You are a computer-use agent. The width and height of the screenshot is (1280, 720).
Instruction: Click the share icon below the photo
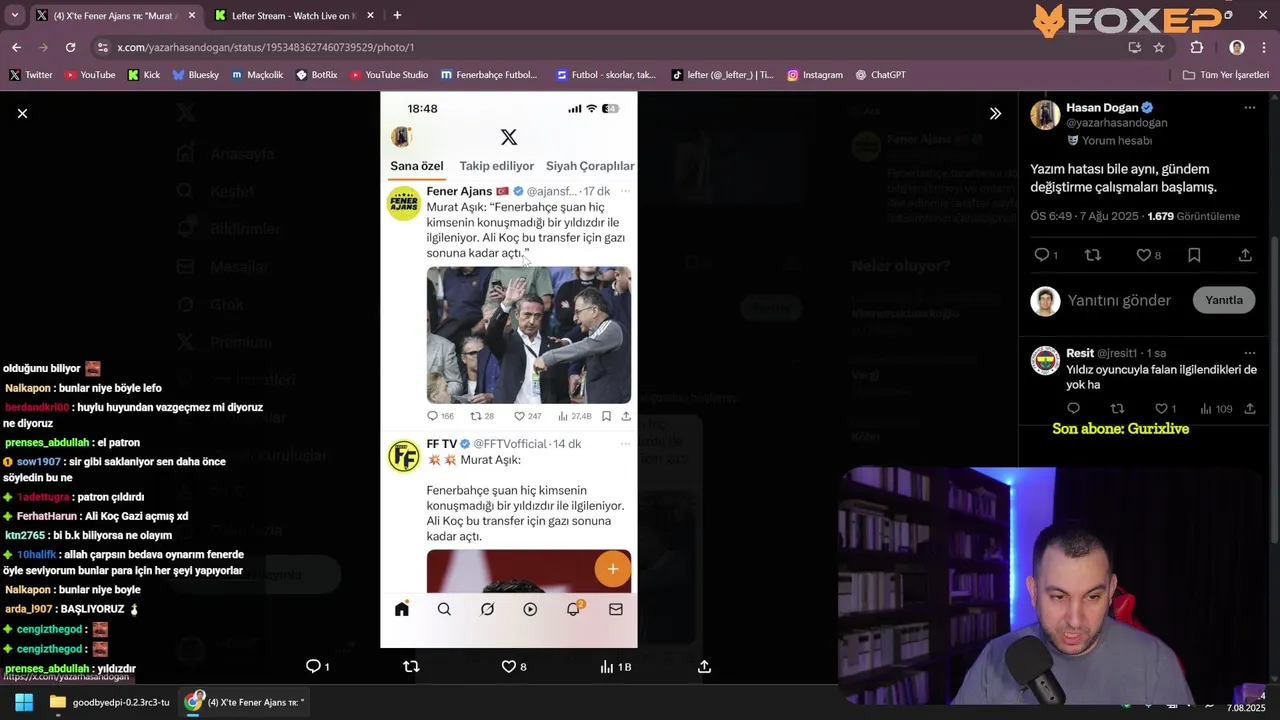[704, 666]
